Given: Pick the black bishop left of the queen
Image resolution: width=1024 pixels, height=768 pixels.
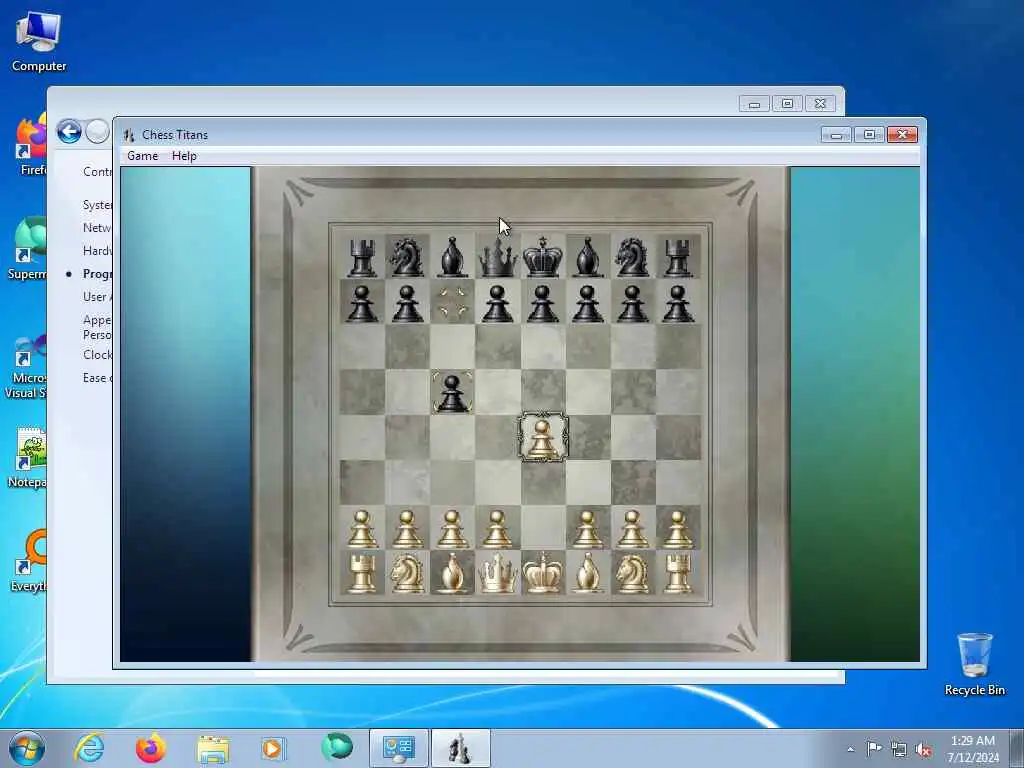Looking at the screenshot, I should (x=452, y=257).
